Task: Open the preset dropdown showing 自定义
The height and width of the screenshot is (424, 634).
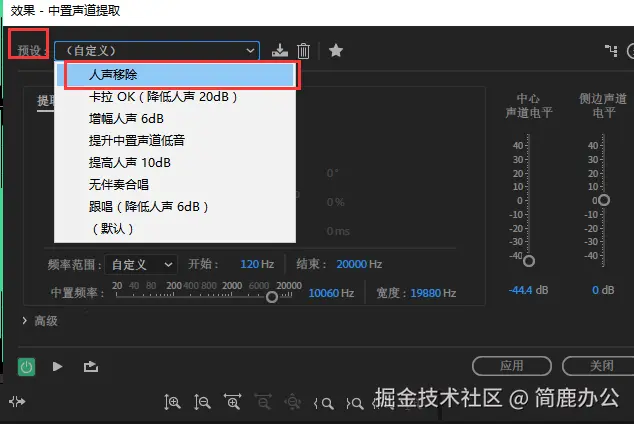Action: pos(157,51)
